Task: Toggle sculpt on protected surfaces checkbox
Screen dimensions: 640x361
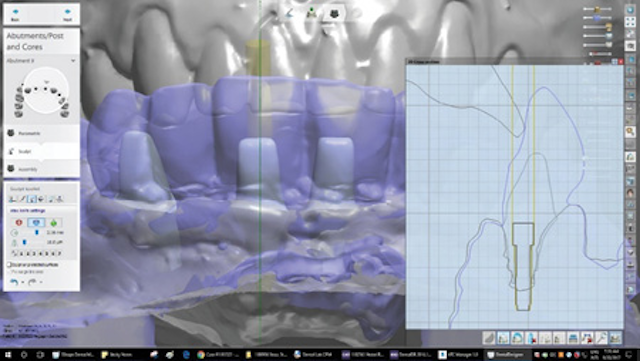Action: pos(9,265)
